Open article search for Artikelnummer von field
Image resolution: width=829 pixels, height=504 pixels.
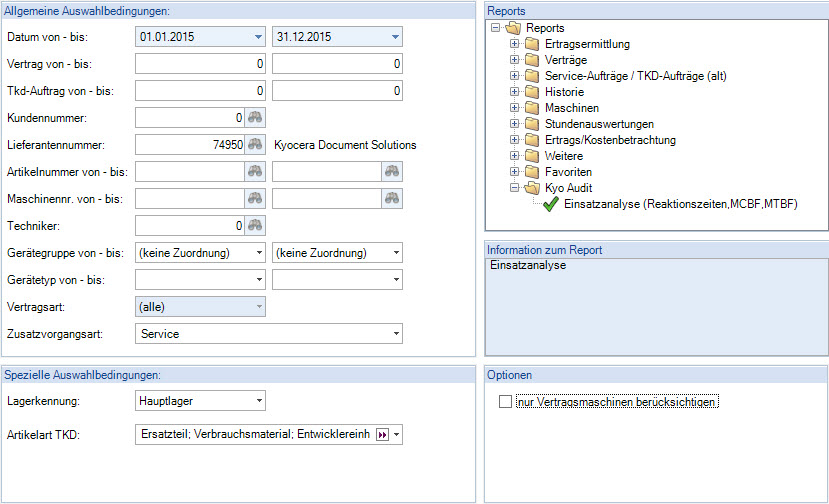pyautogui.click(x=256, y=172)
